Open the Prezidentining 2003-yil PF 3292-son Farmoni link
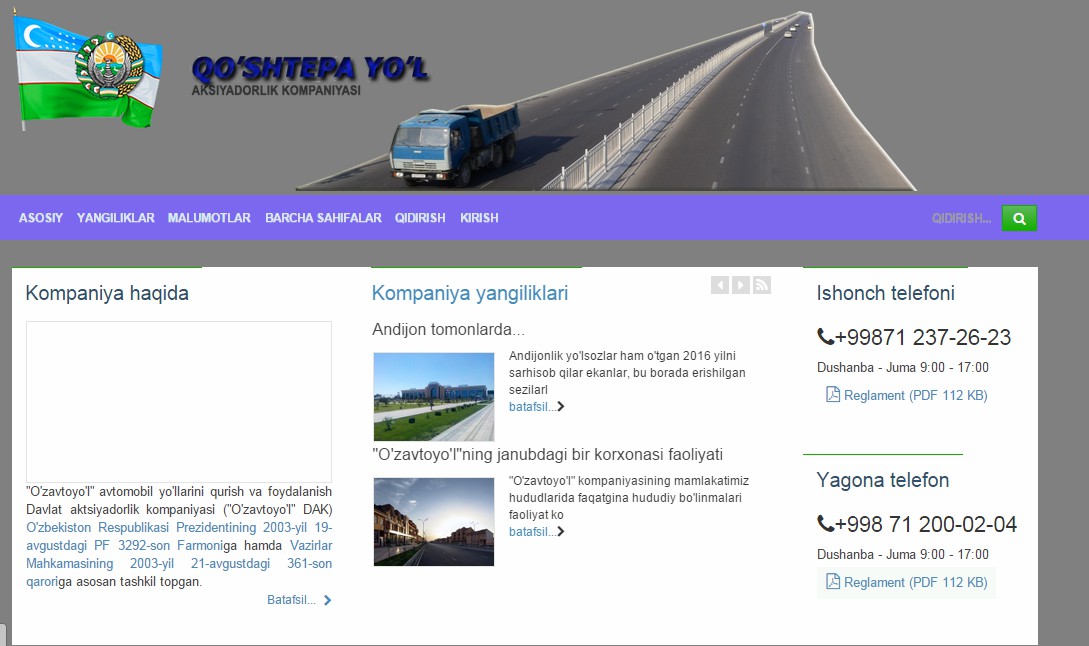Viewport: 1089px width, 646px height. (179, 536)
